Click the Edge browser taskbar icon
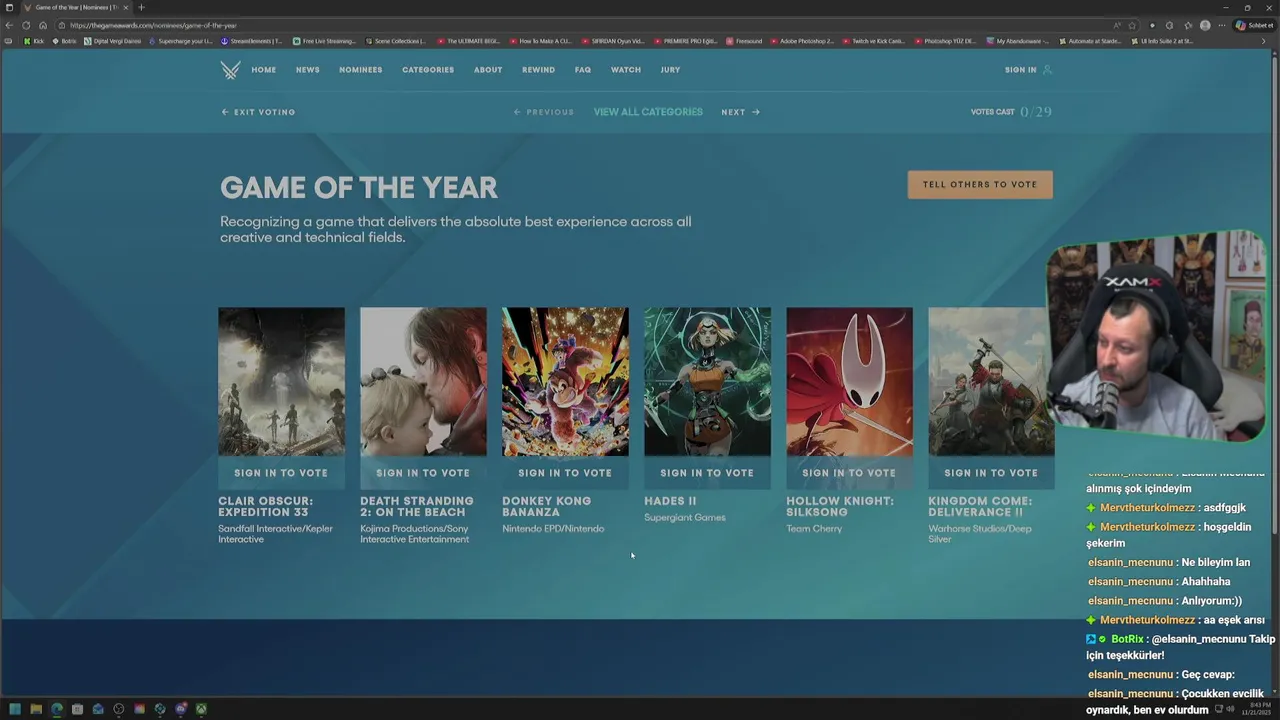Image resolution: width=1280 pixels, height=720 pixels. [x=56, y=709]
